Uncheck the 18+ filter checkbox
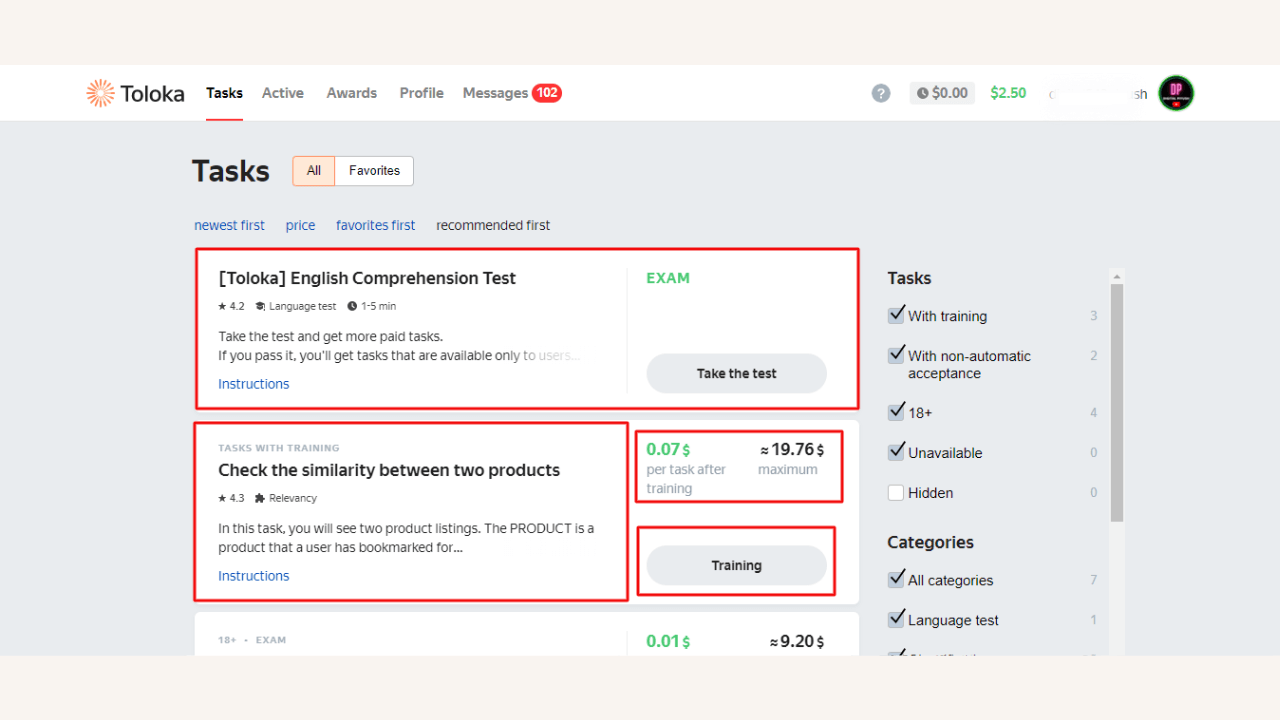Image resolution: width=1280 pixels, height=720 pixels. tap(896, 411)
